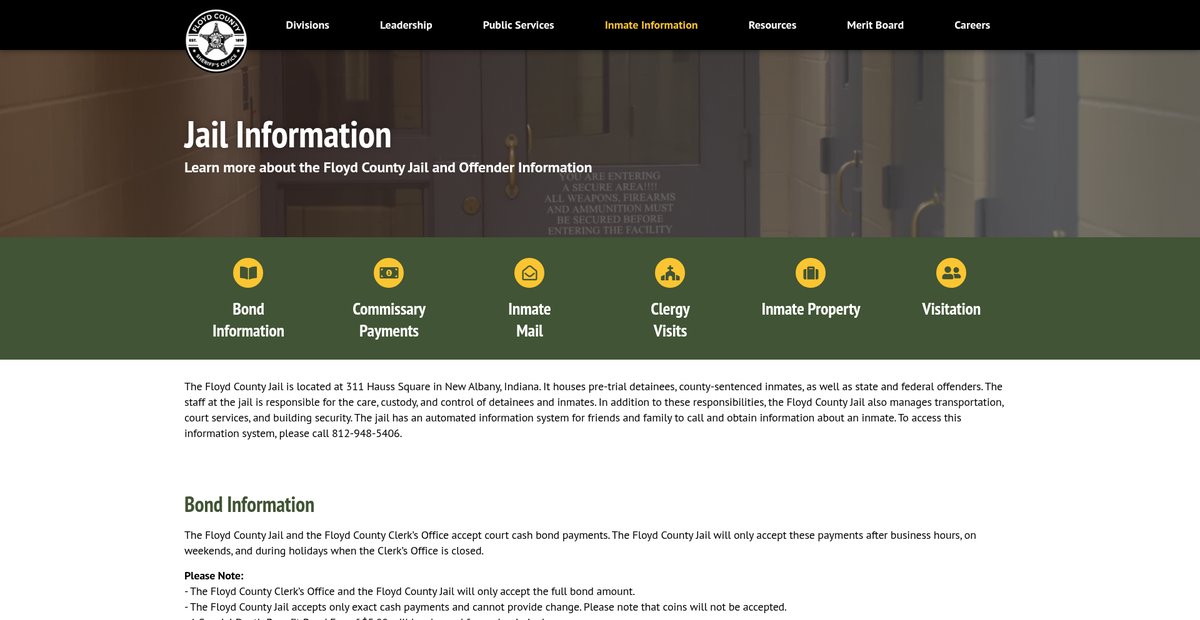
Task: Open the Inmate Information menu
Action: click(x=651, y=25)
